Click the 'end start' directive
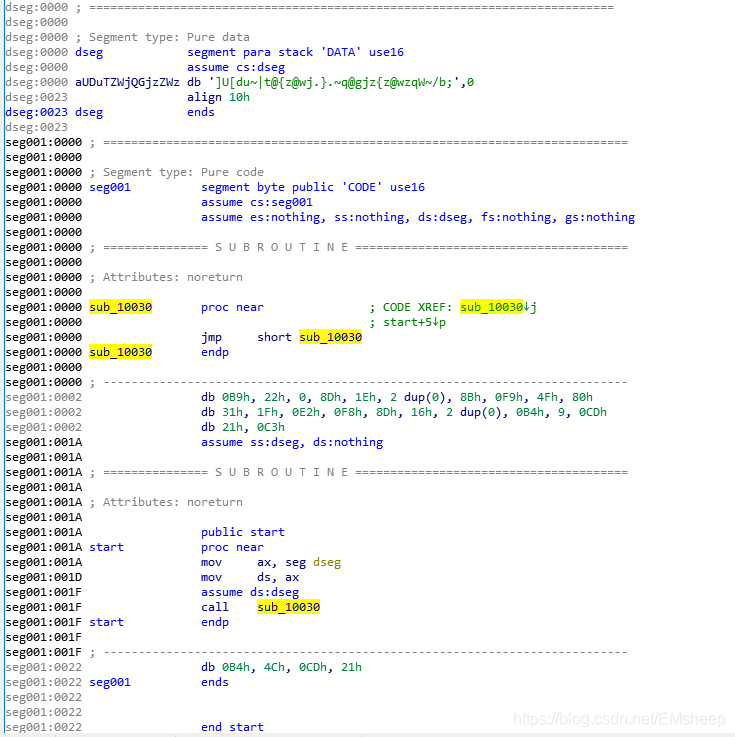 233,727
